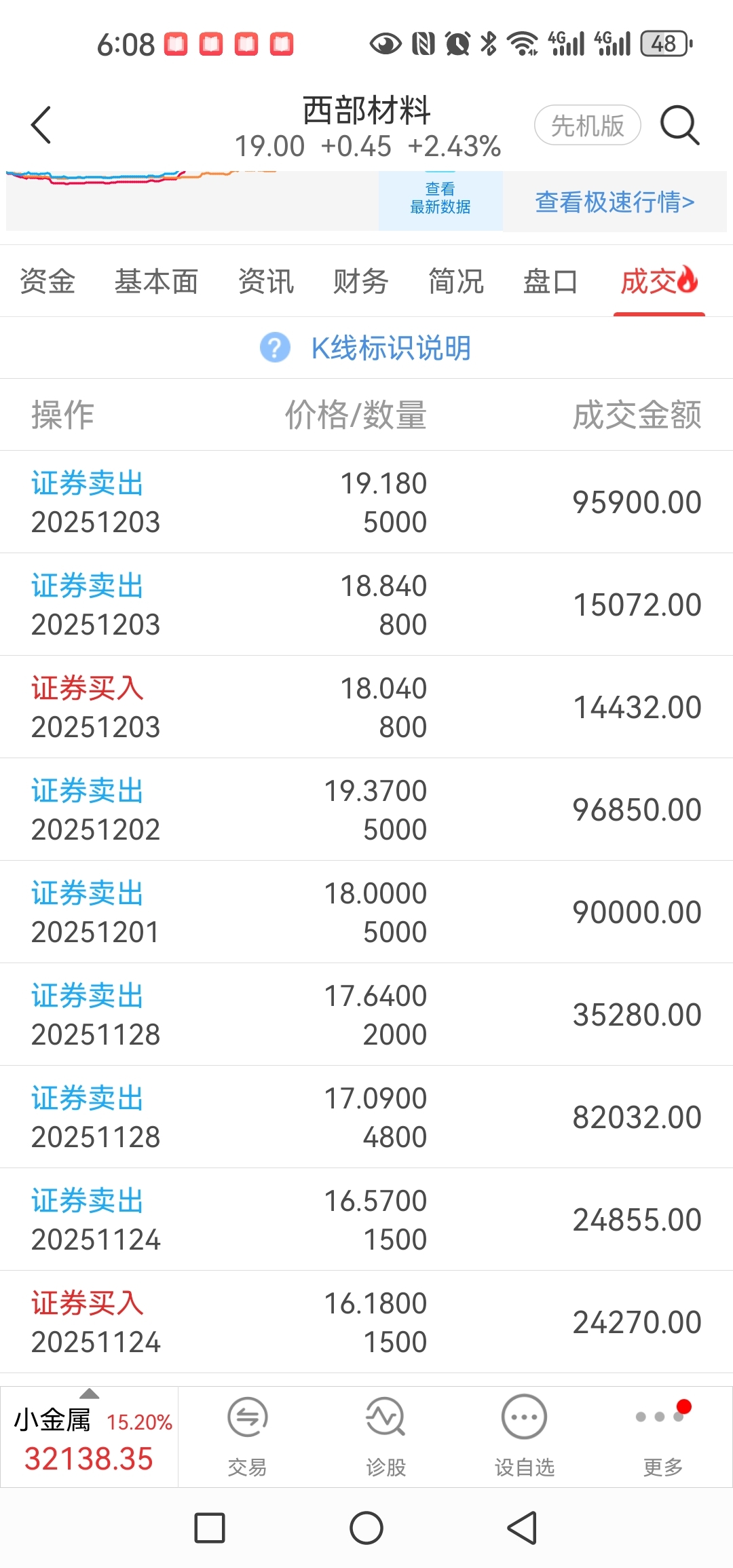733x1568 pixels.
Task: Open the search magnifier icon
Action: [x=679, y=125]
